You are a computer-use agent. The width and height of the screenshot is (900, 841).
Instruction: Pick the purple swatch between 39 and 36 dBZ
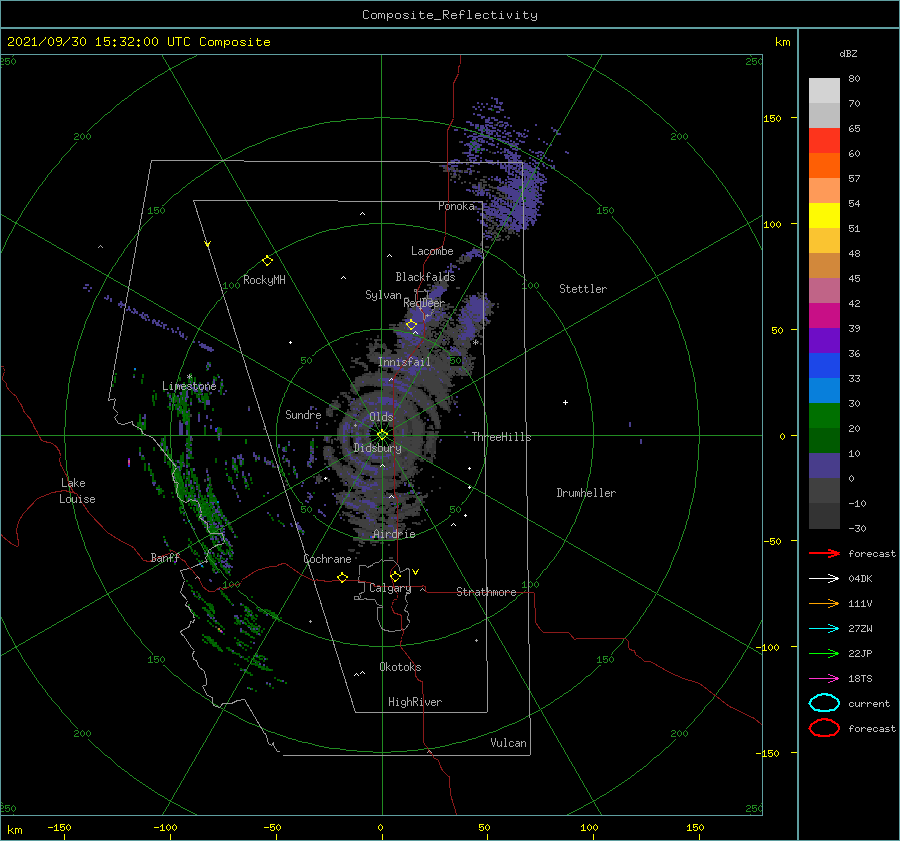[x=824, y=340]
